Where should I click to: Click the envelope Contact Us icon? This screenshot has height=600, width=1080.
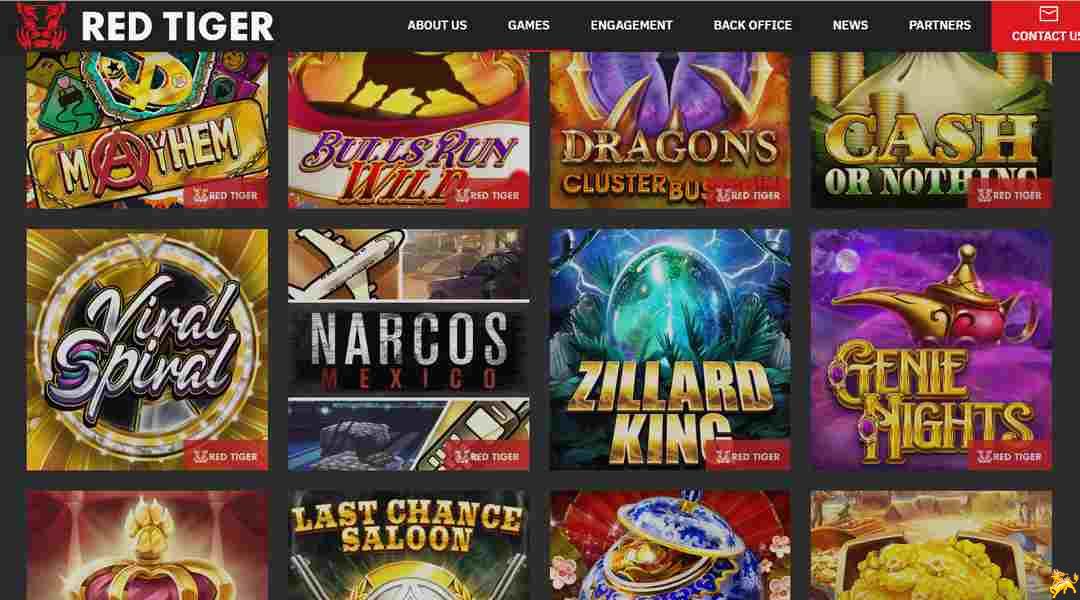pyautogui.click(x=1048, y=14)
